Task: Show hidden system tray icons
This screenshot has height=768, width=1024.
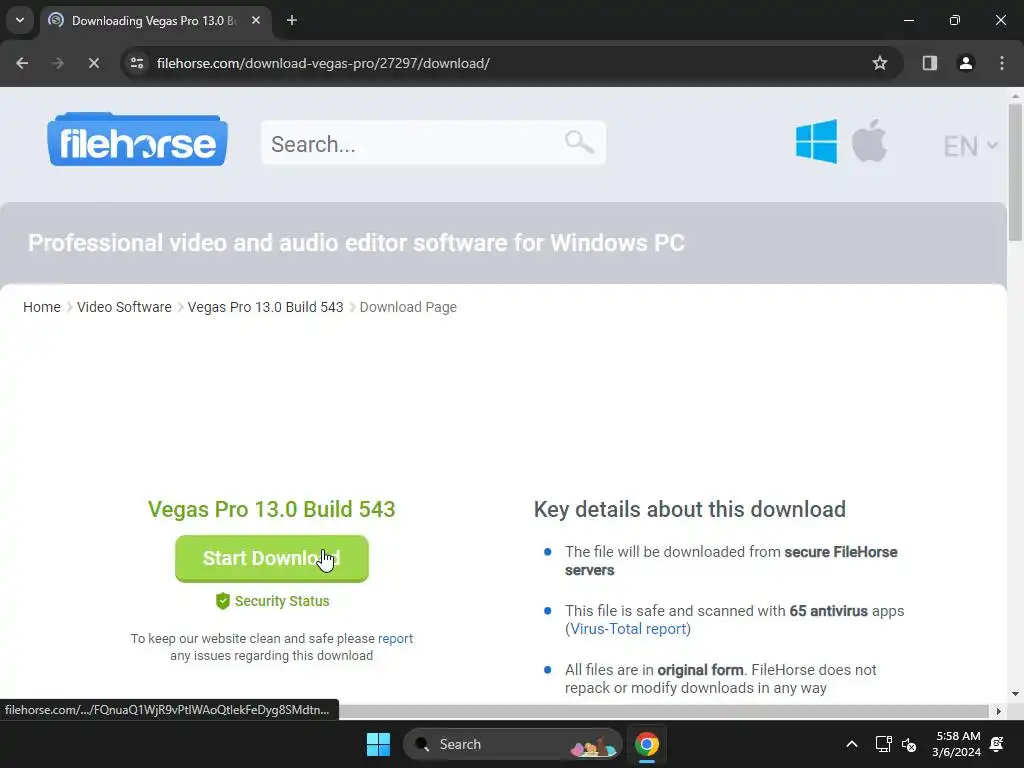Action: (x=852, y=744)
